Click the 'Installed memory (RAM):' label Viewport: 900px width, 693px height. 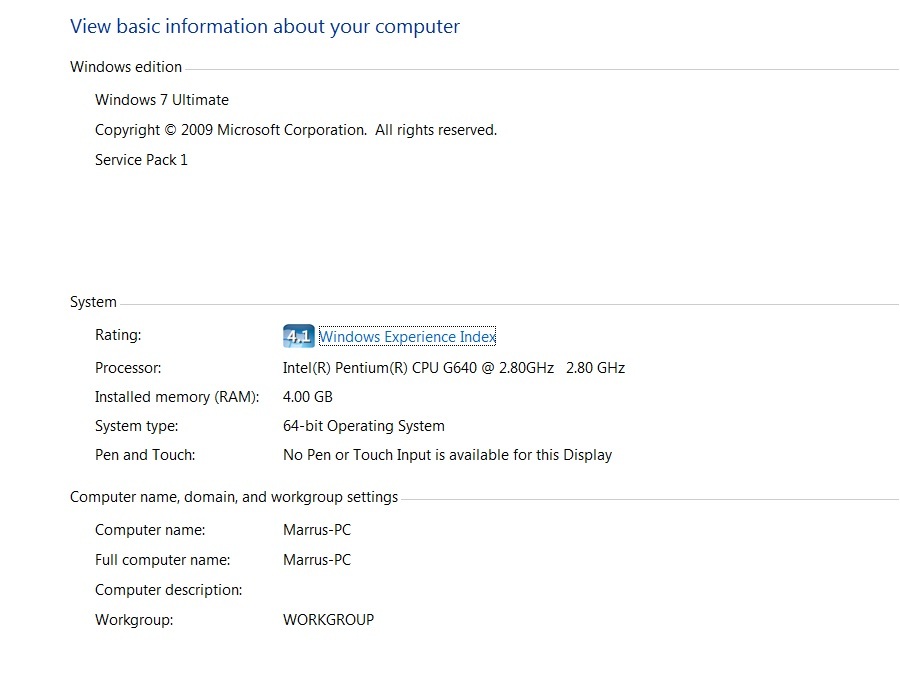click(177, 397)
